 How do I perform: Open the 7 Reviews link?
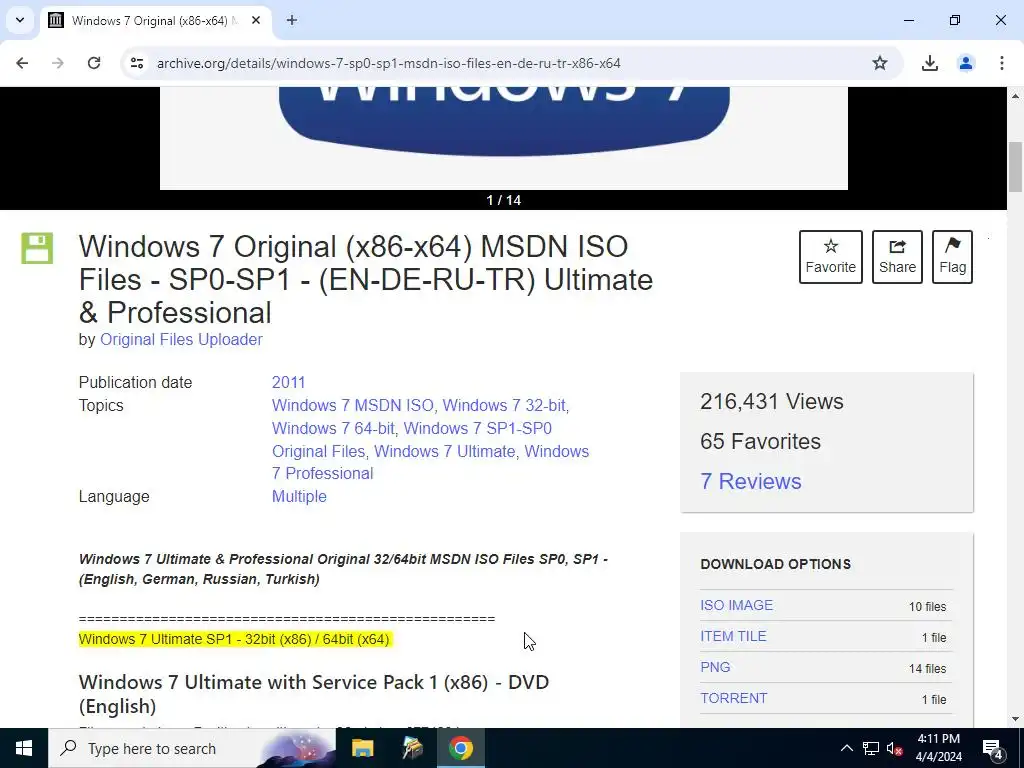coord(750,481)
